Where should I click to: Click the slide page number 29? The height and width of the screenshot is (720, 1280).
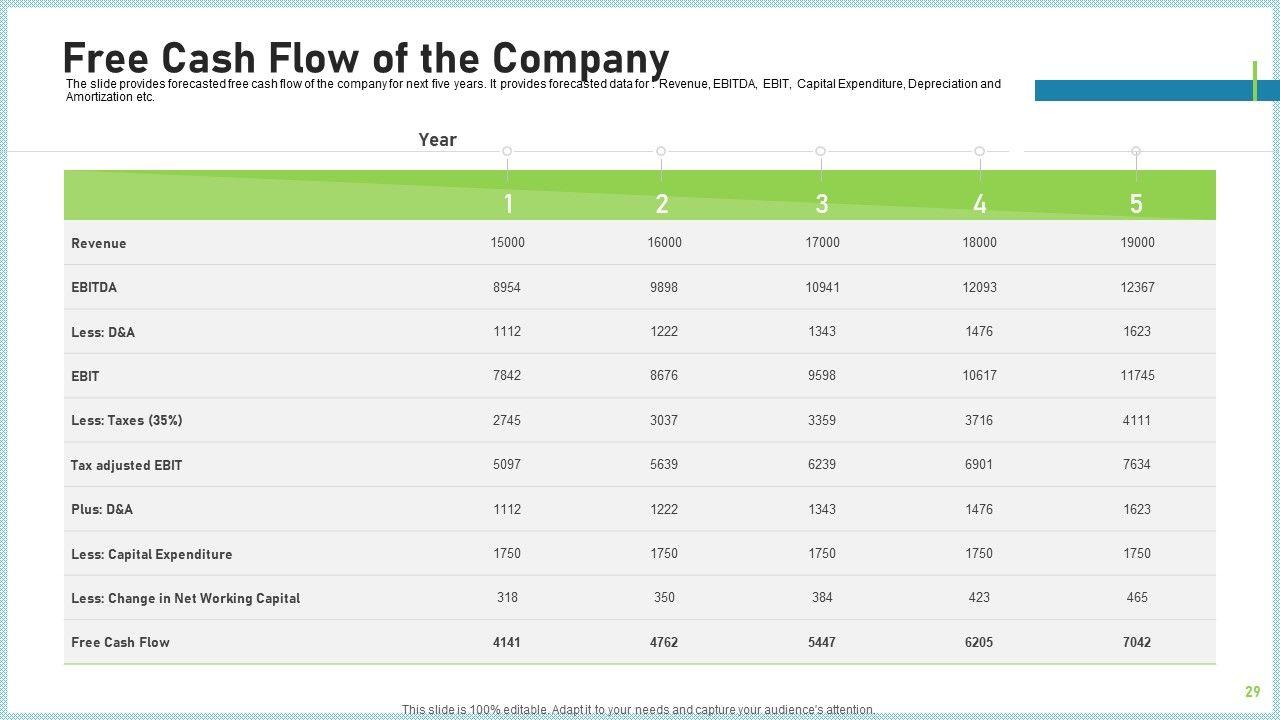pyautogui.click(x=1252, y=692)
